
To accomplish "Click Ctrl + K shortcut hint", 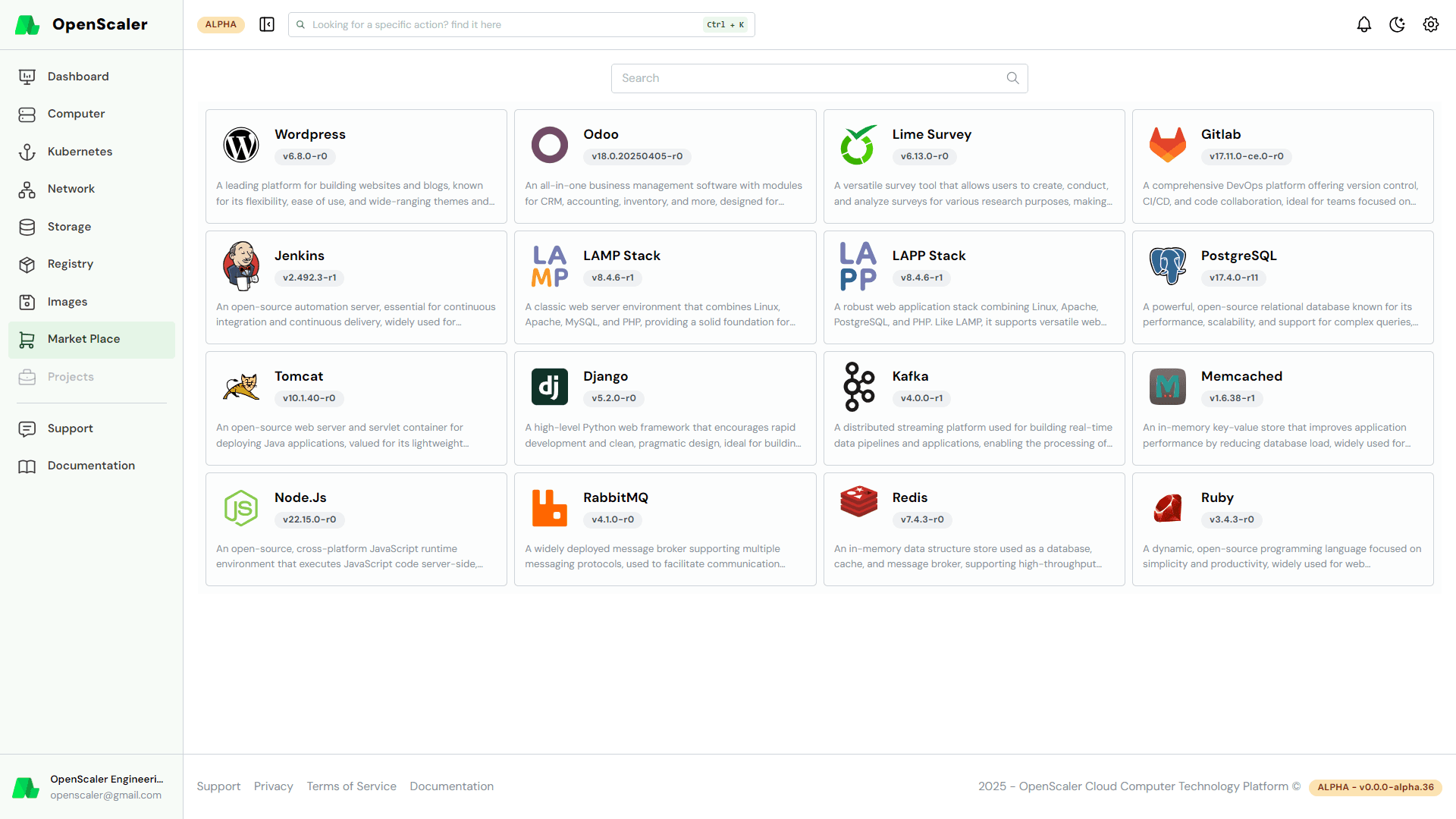I will point(725,24).
